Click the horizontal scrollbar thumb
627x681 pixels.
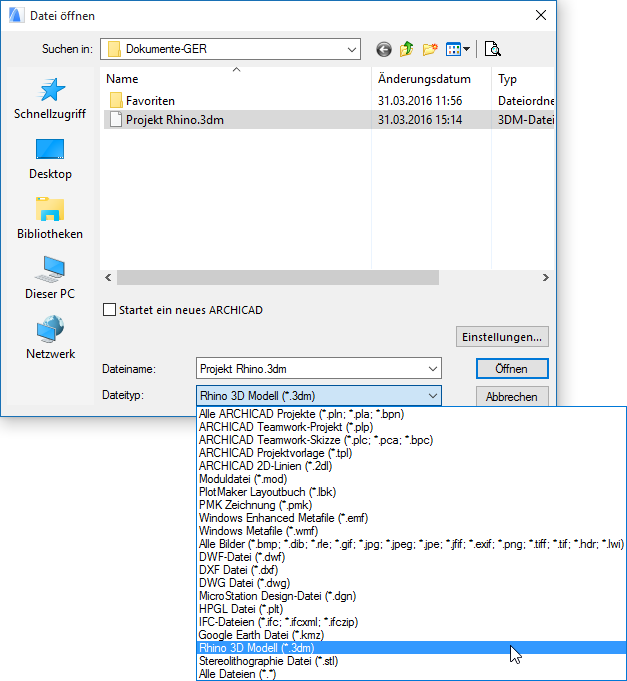[x=278, y=278]
